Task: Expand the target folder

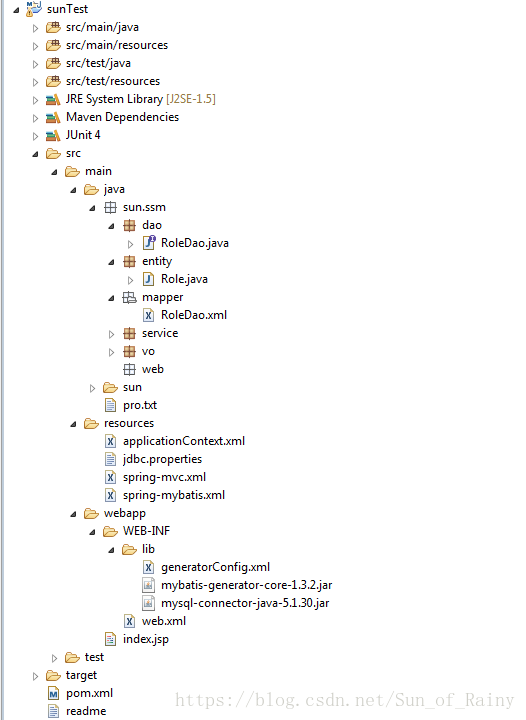Action: pos(35,676)
